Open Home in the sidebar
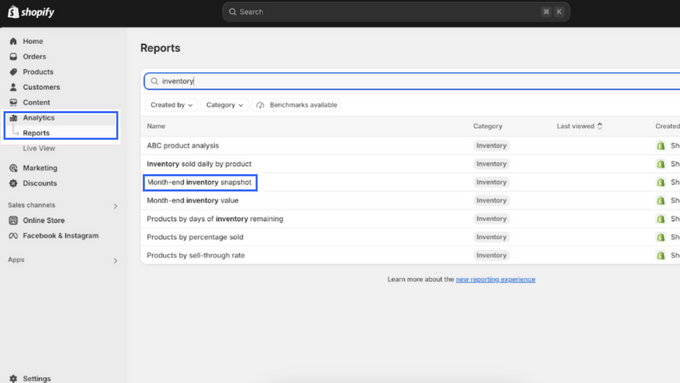This screenshot has height=383, width=680. pyautogui.click(x=33, y=41)
